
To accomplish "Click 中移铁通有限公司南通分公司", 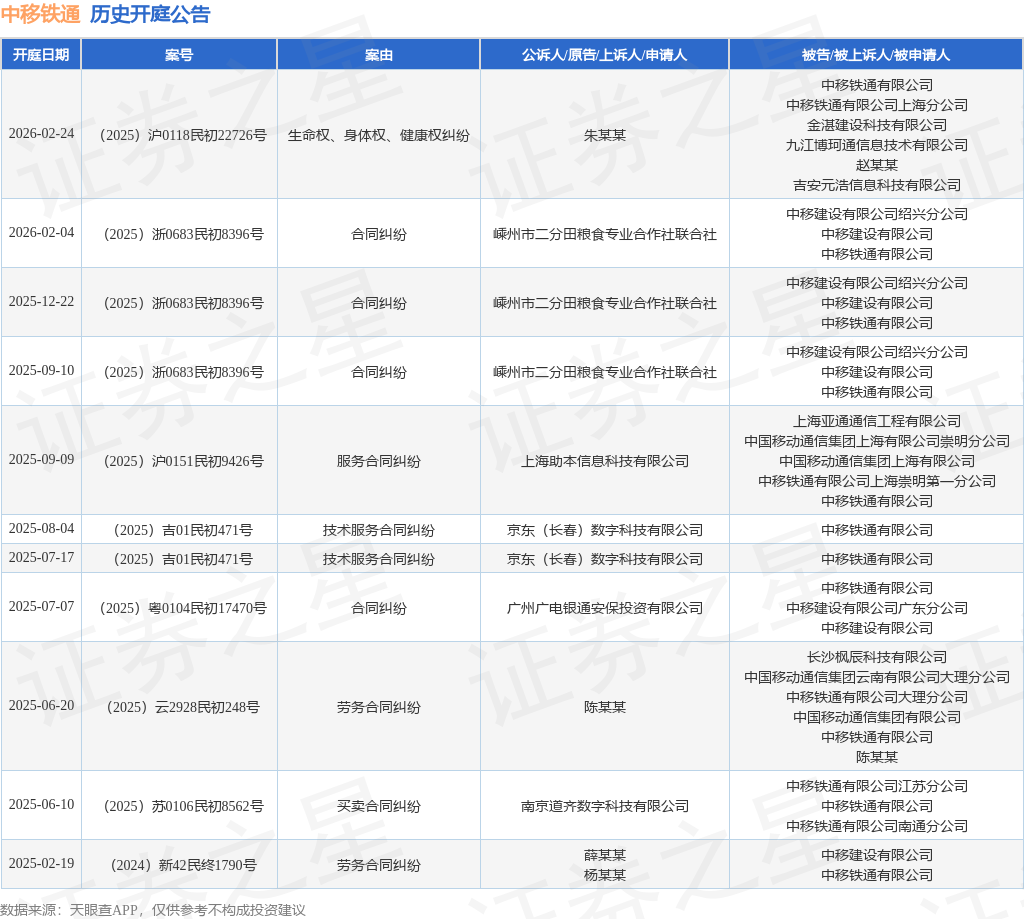I will pos(876,826).
